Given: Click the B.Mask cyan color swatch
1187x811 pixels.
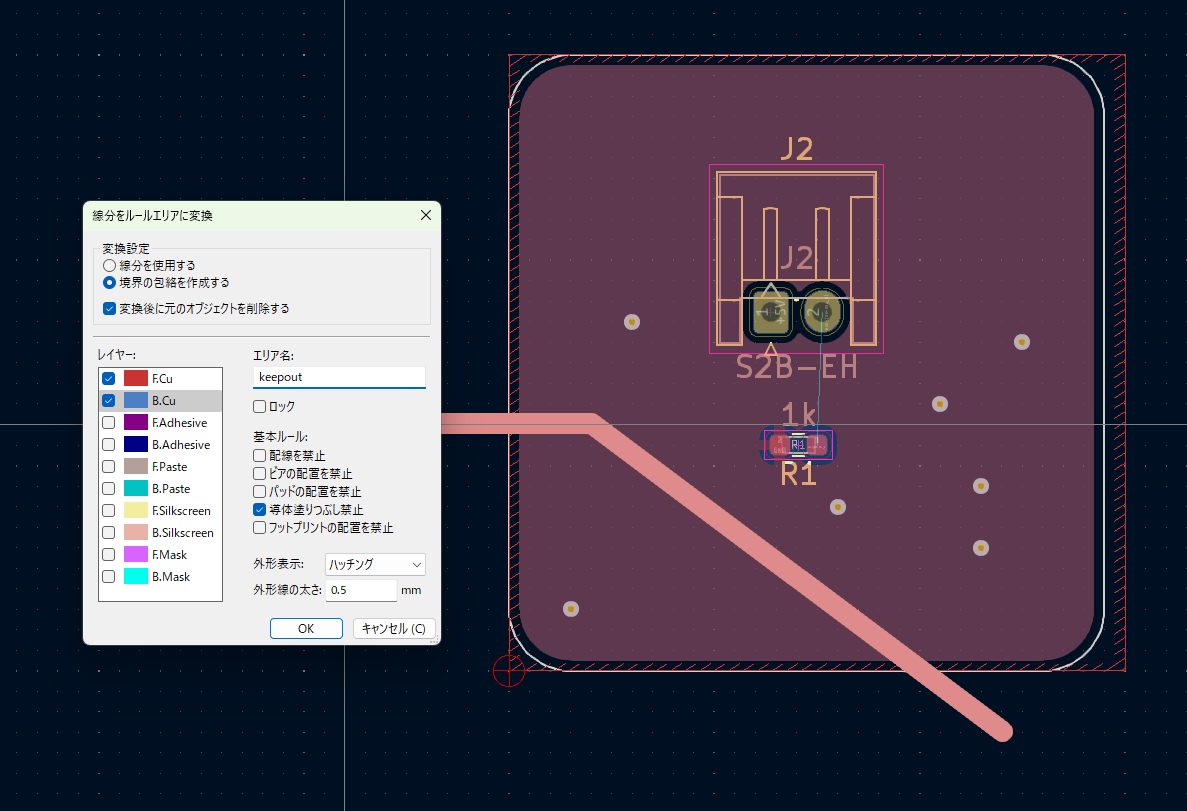Looking at the screenshot, I should tap(136, 575).
